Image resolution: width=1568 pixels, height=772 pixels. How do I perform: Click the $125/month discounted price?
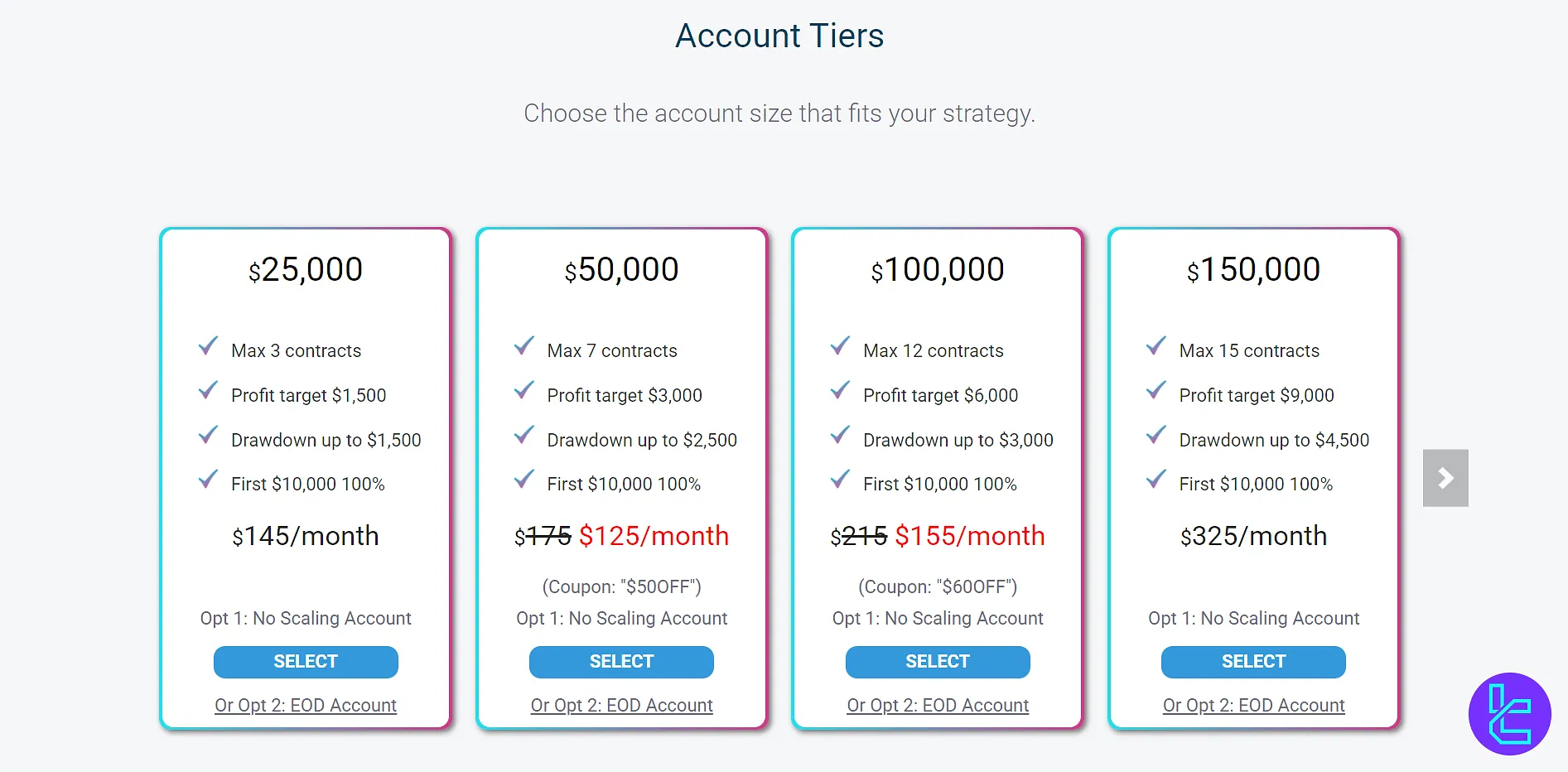654,537
